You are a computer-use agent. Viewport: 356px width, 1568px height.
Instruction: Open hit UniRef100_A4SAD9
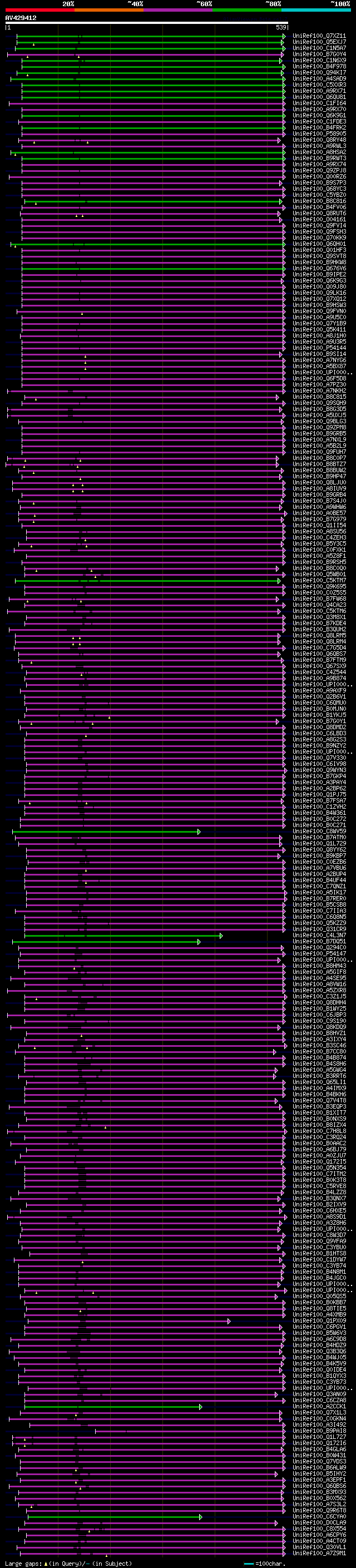[319, 78]
